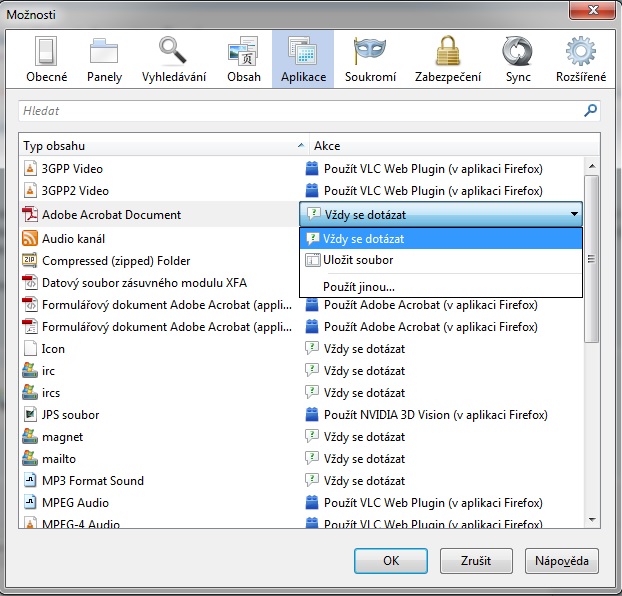Click the XFA data file icon
The height and width of the screenshot is (596, 622).
pyautogui.click(x=30, y=283)
